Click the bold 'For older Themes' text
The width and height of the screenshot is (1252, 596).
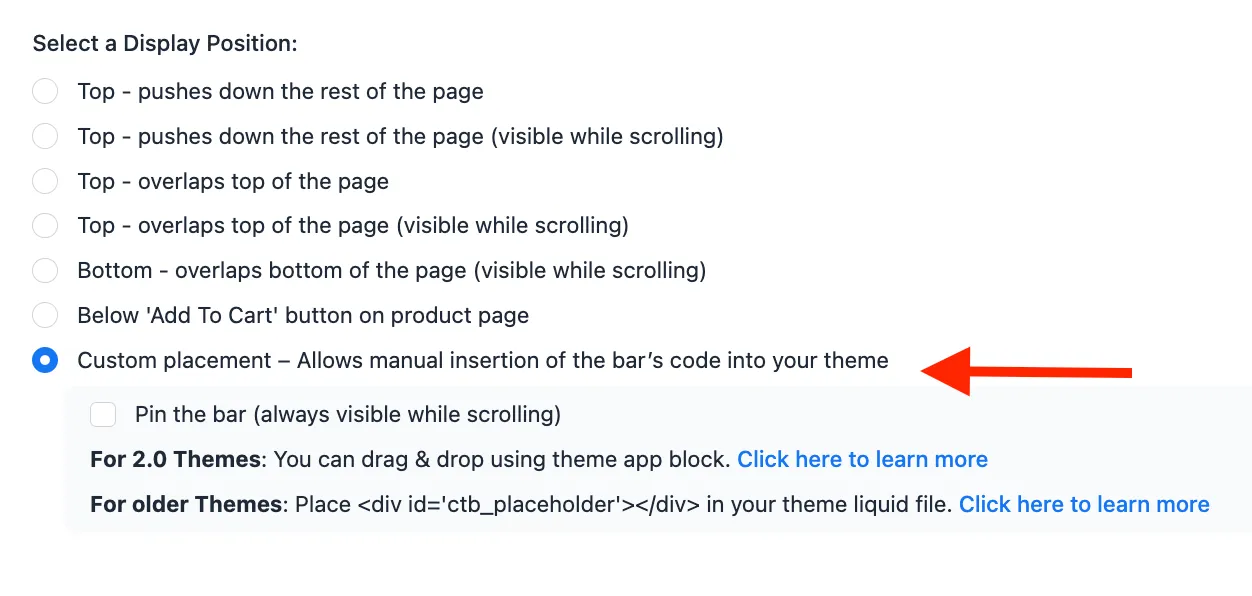(x=186, y=504)
